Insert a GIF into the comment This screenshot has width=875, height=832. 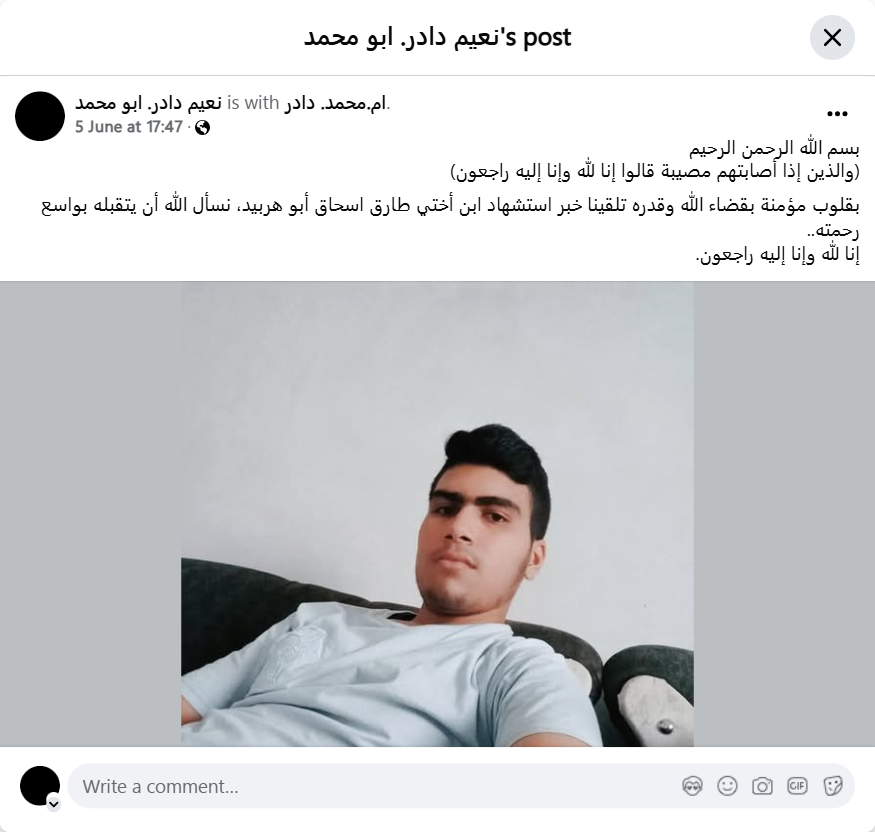797,786
